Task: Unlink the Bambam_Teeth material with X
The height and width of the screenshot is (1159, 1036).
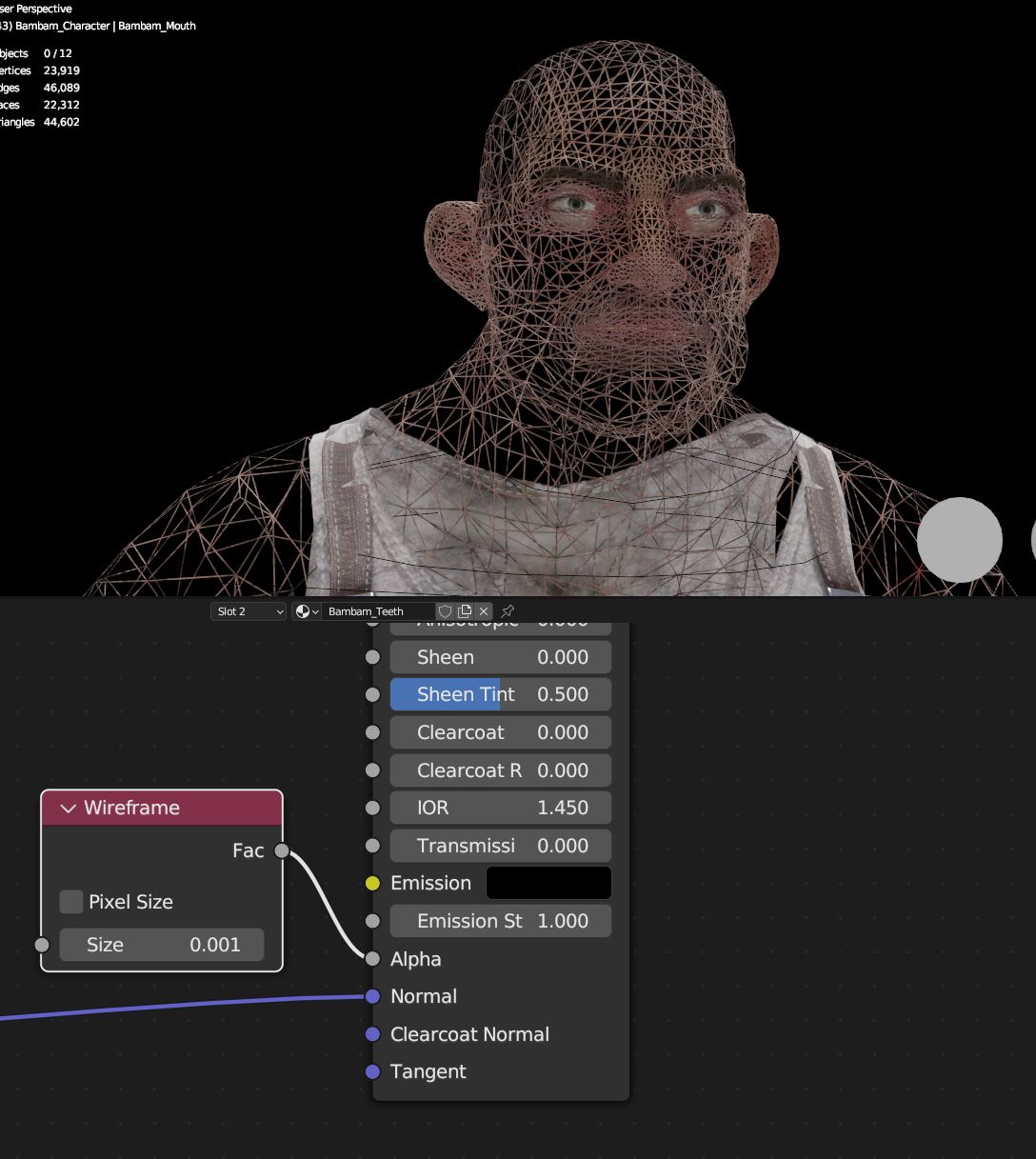Action: pos(484,611)
